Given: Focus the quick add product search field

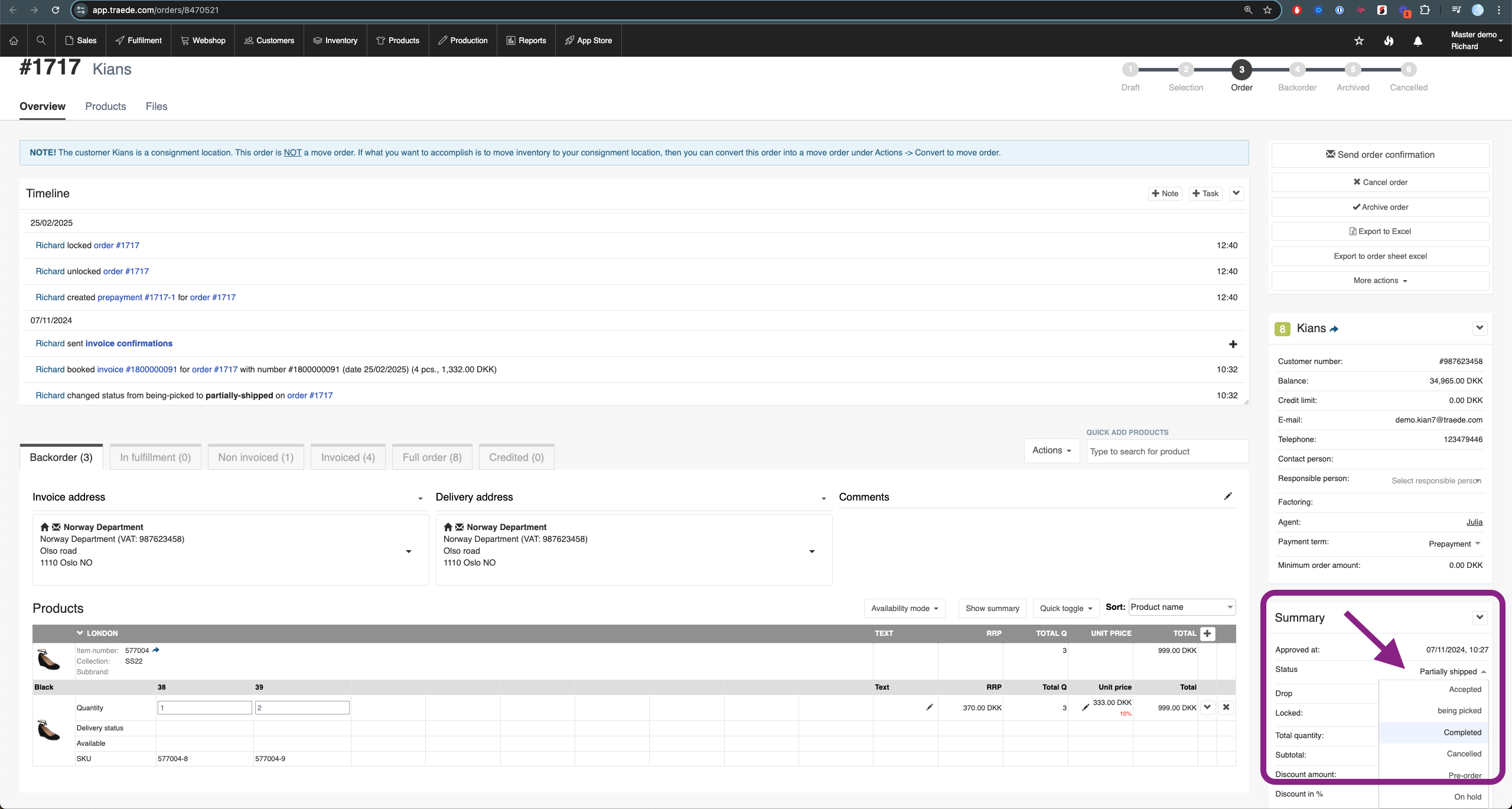Looking at the screenshot, I should [x=1167, y=451].
